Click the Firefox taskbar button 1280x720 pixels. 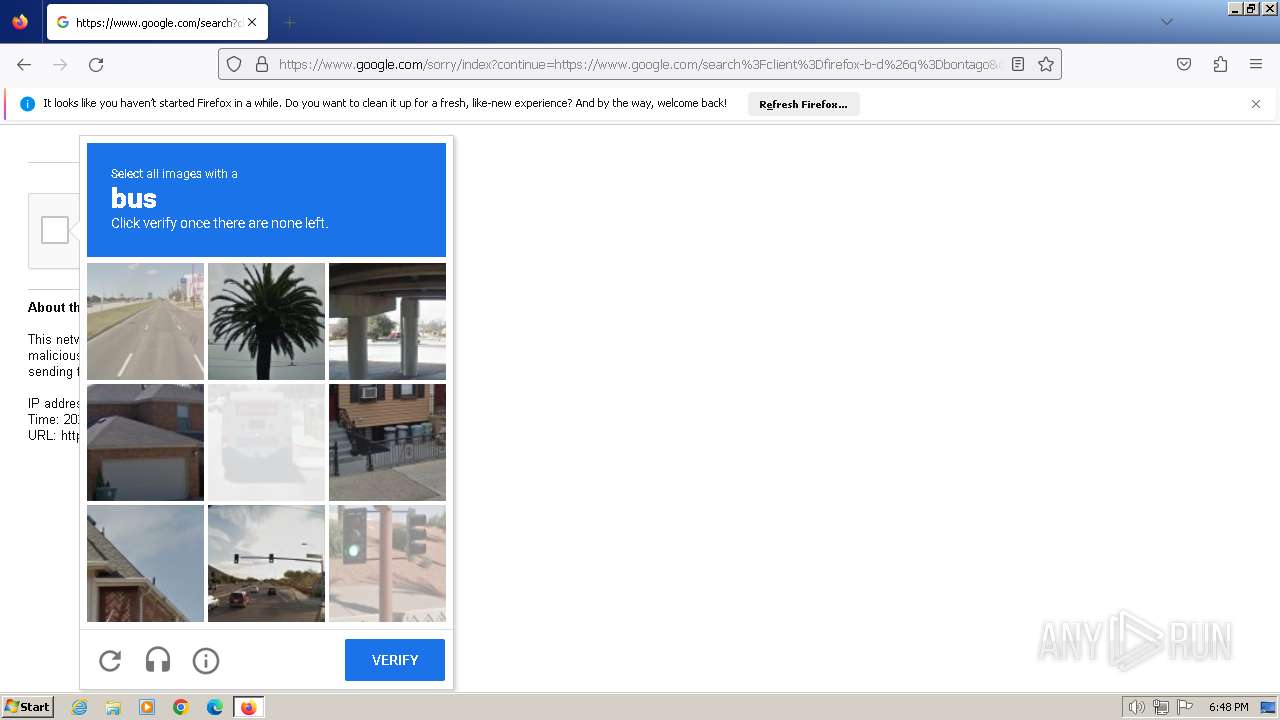pyautogui.click(x=248, y=707)
